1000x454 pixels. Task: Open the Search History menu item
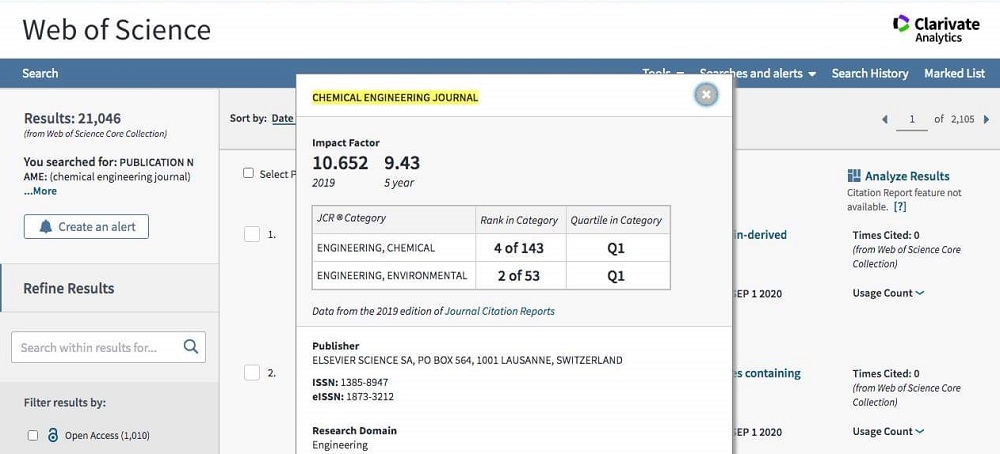(x=869, y=73)
